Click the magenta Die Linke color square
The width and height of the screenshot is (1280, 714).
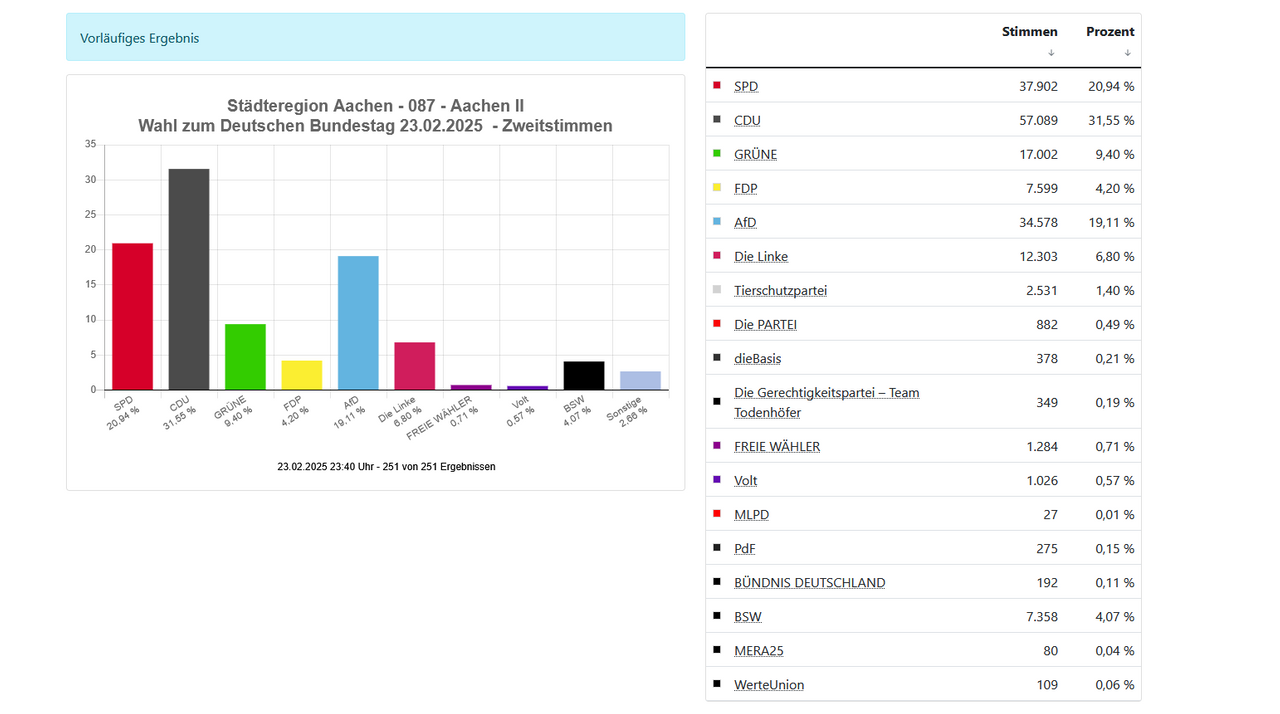coord(717,256)
